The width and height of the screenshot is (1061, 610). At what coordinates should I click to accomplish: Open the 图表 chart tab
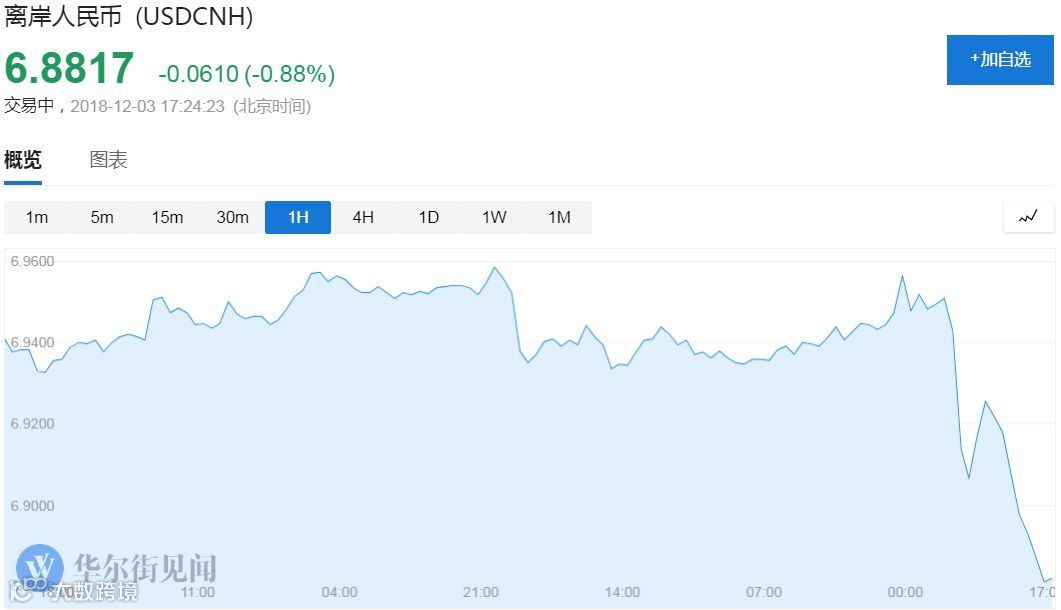coord(109,160)
